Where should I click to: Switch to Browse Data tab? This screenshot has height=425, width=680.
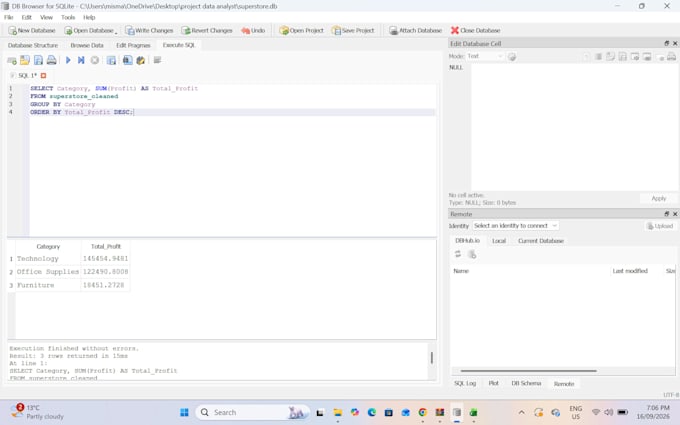click(87, 45)
